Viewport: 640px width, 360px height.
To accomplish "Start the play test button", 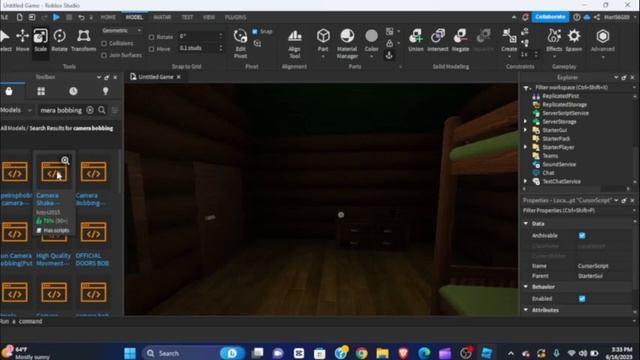I will [56, 17].
